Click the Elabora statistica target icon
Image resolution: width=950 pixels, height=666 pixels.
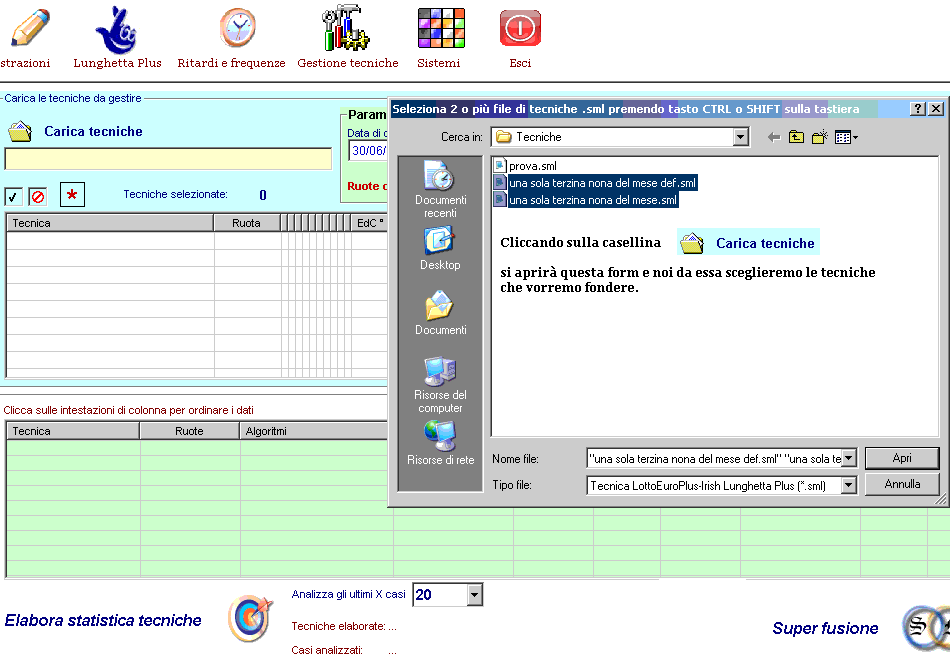coord(250,618)
